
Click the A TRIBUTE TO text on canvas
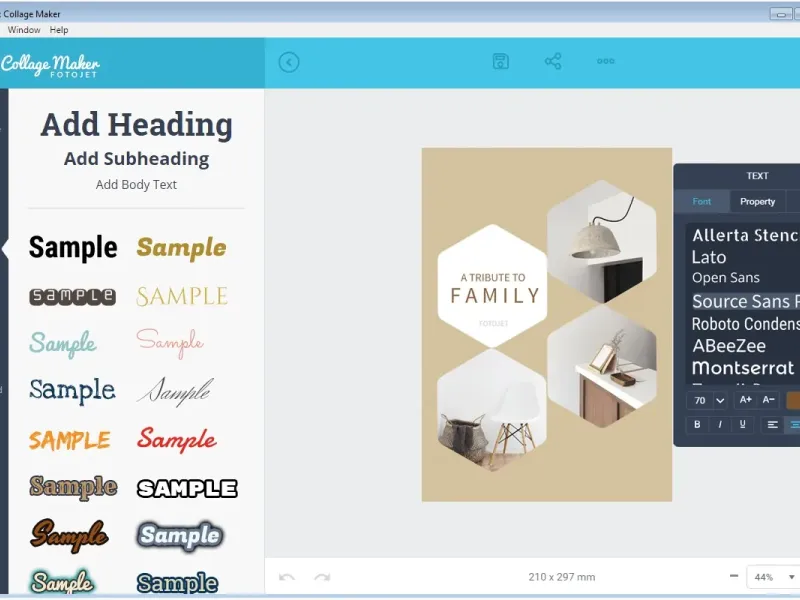(x=493, y=278)
